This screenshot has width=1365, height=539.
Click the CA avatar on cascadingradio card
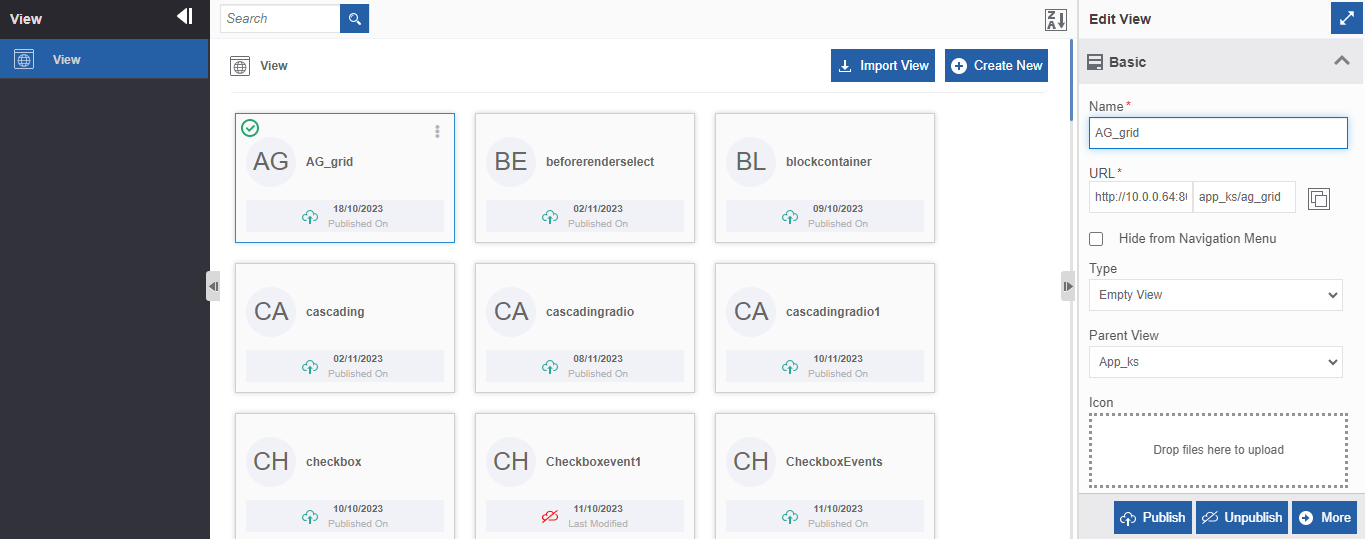tap(511, 312)
